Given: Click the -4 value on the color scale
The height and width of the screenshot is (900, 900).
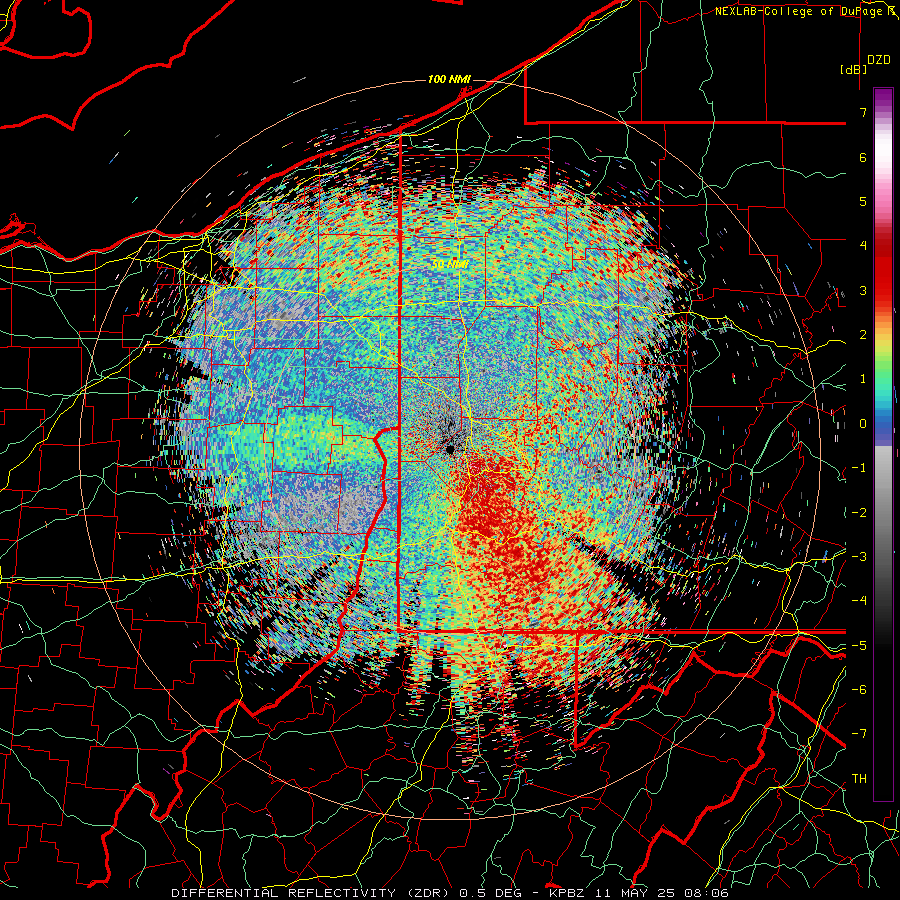Looking at the screenshot, I should point(859,601).
